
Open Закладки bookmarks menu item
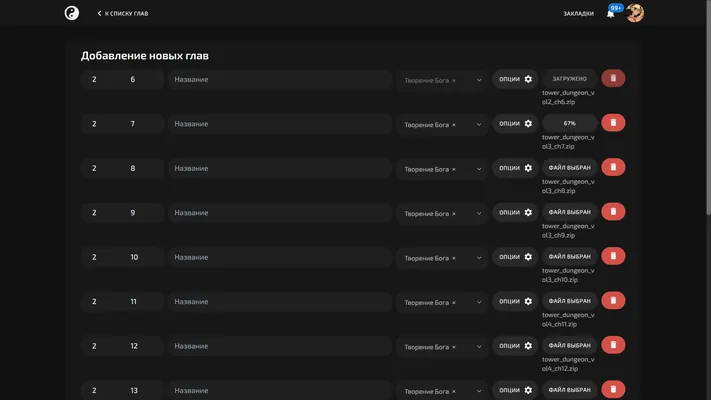click(x=579, y=14)
